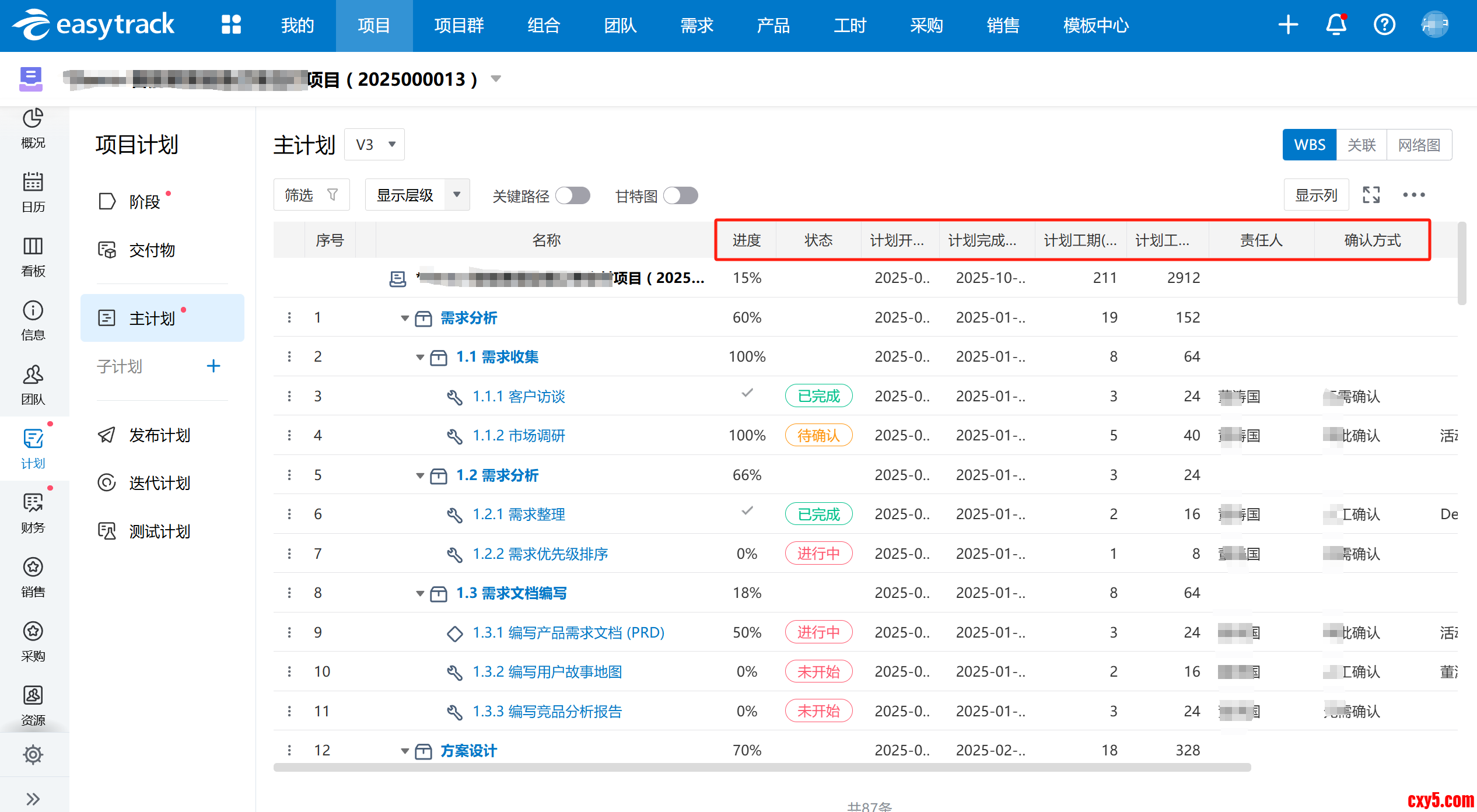
Task: Open the app grid launcher icon
Action: 231,25
